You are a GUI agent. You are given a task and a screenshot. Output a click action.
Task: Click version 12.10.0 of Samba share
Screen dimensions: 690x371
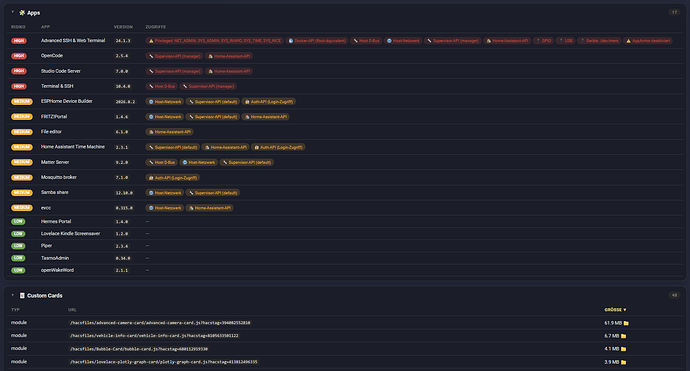124,193
